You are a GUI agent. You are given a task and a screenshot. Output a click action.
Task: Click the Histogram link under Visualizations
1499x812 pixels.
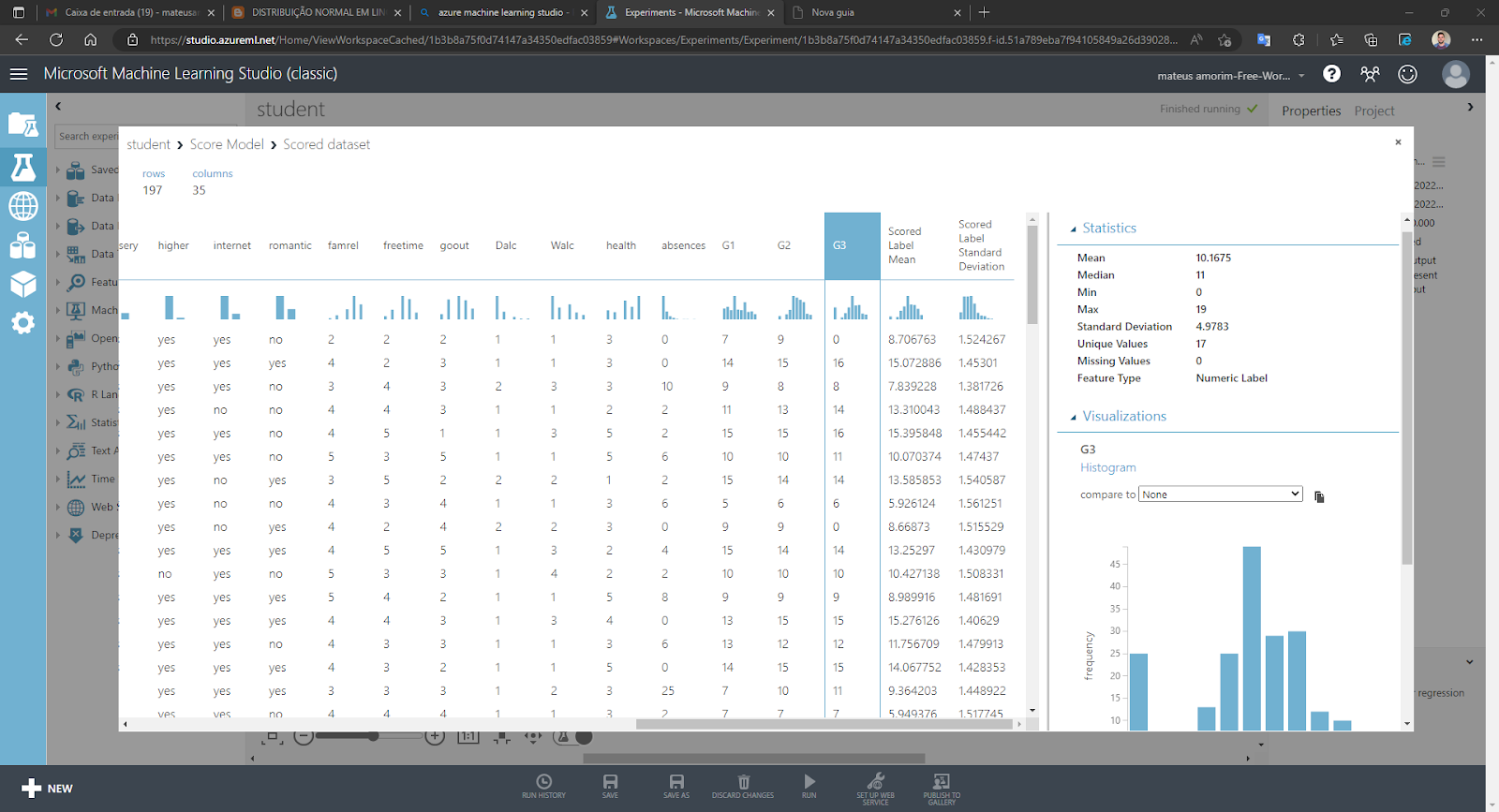point(1107,467)
